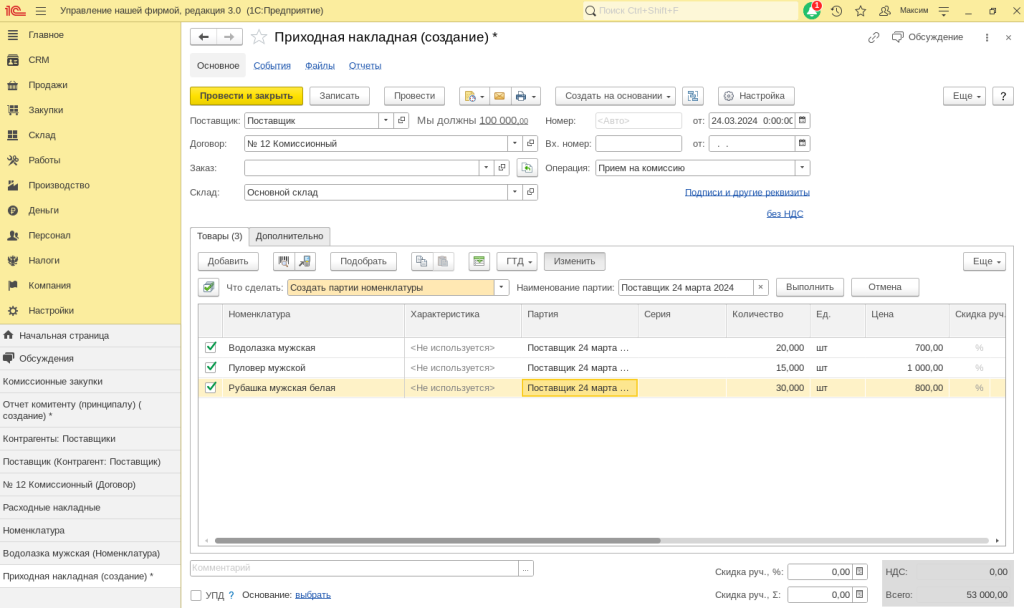Expand the Поставщик dropdown
The image size is (1024, 608).
click(x=385, y=120)
